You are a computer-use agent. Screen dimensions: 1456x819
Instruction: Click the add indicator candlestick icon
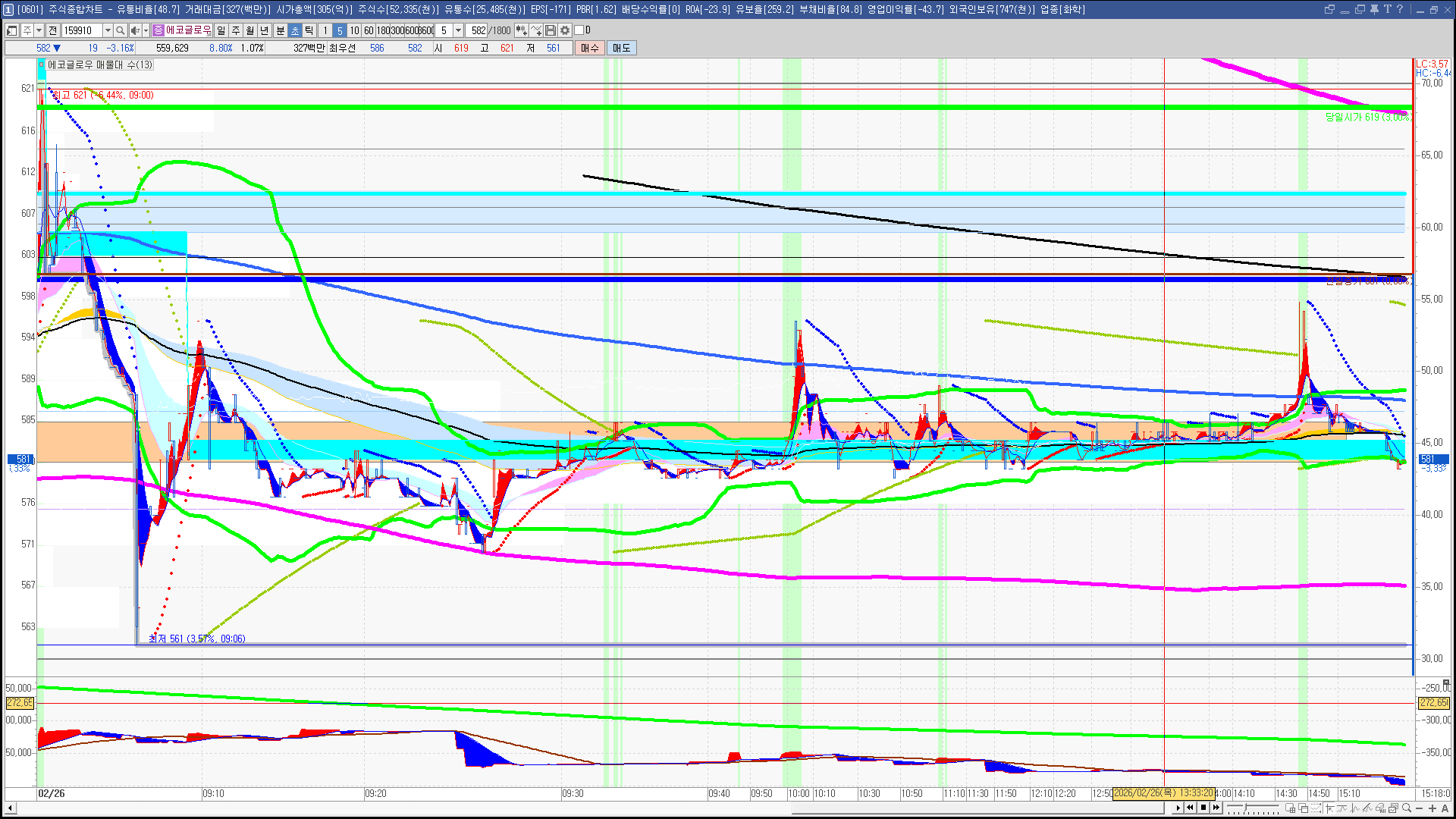(522, 30)
